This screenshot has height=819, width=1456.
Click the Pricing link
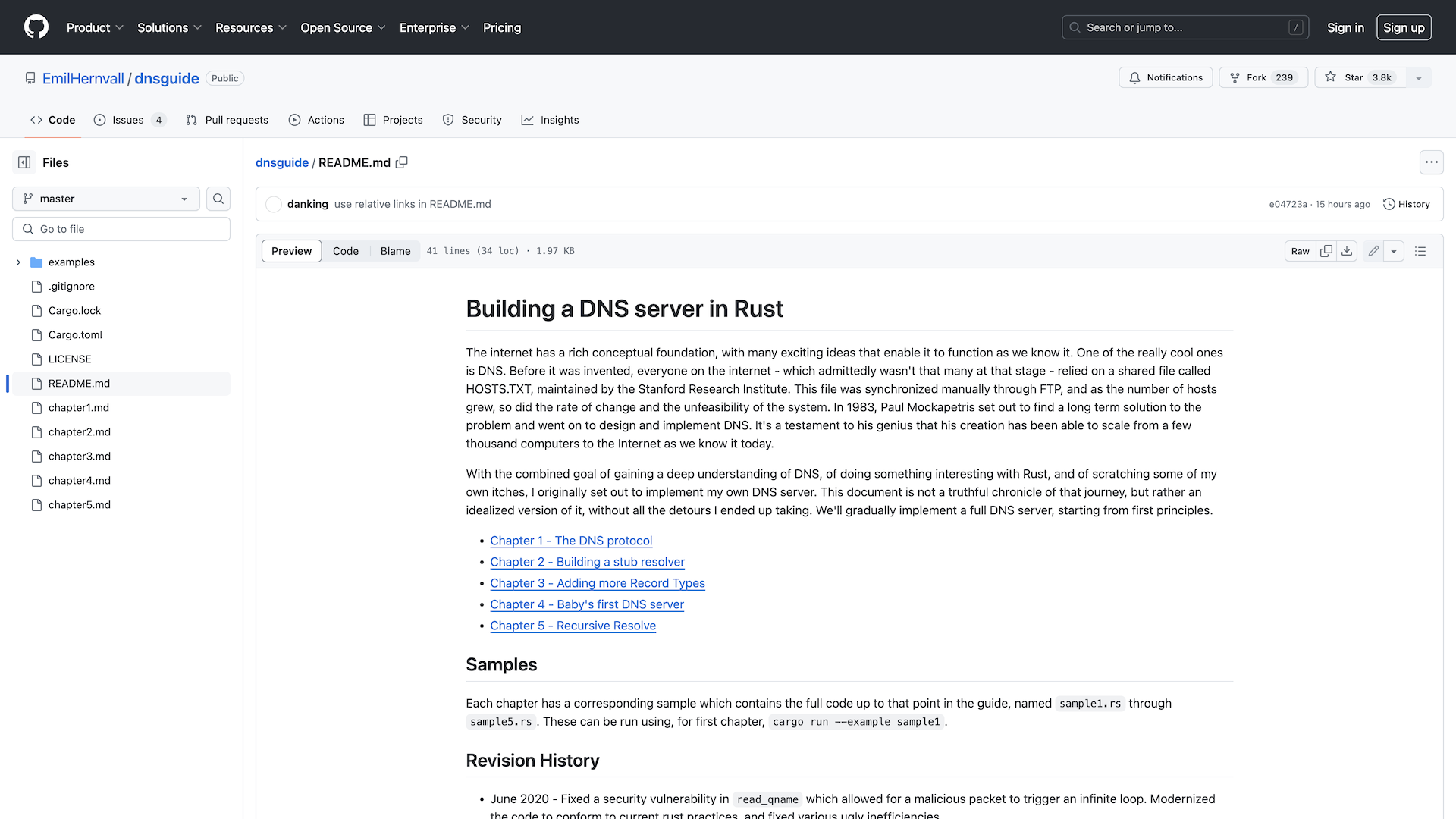(502, 27)
